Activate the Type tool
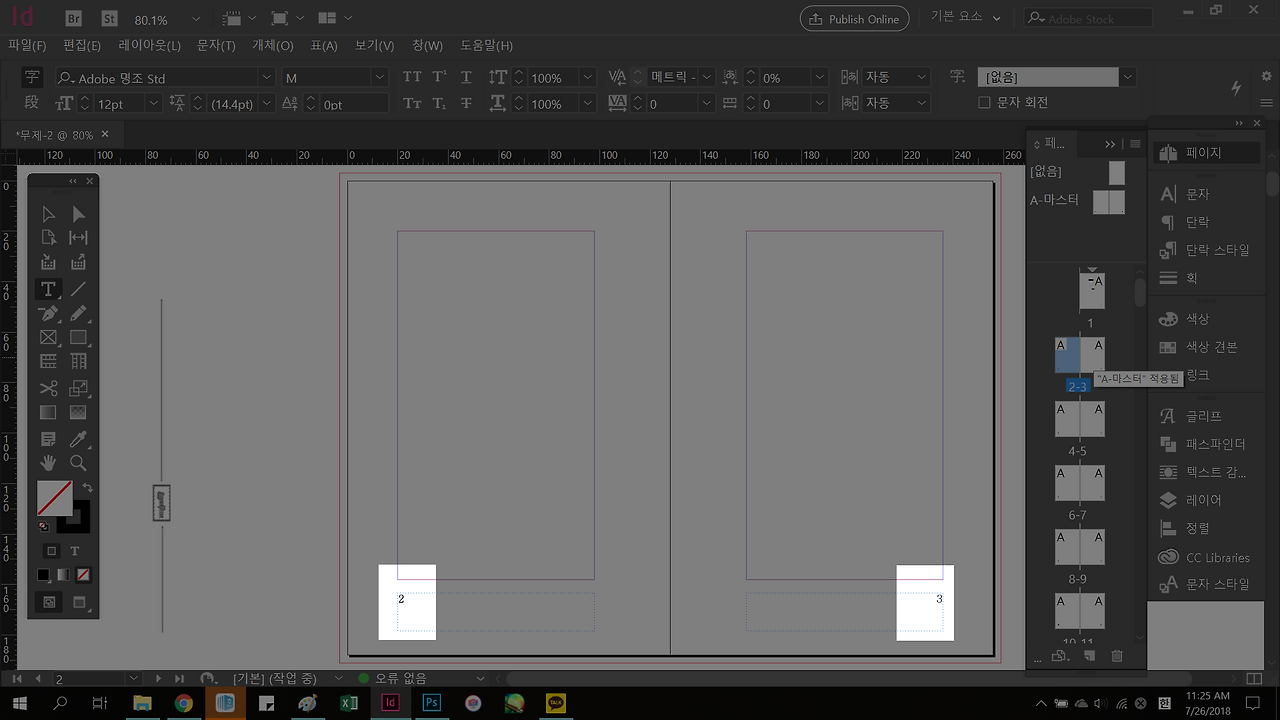 [48, 289]
